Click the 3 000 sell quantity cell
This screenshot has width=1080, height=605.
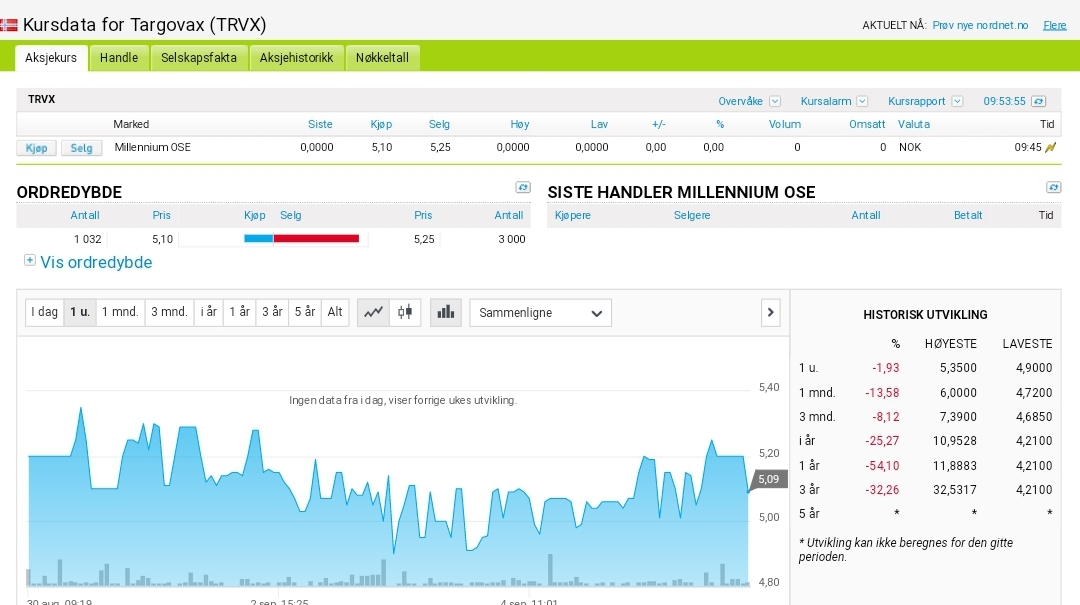[512, 239]
